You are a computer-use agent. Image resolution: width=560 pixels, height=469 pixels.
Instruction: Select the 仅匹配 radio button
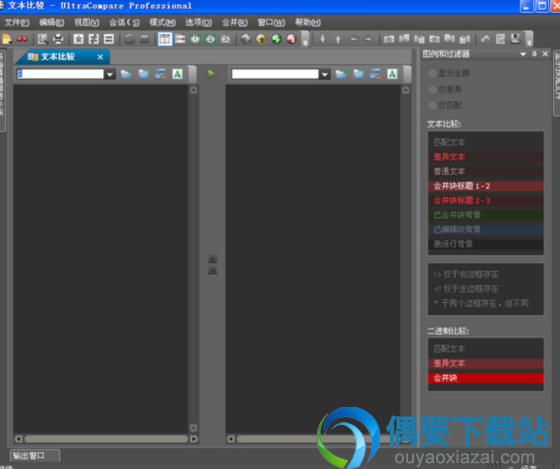pos(432,105)
